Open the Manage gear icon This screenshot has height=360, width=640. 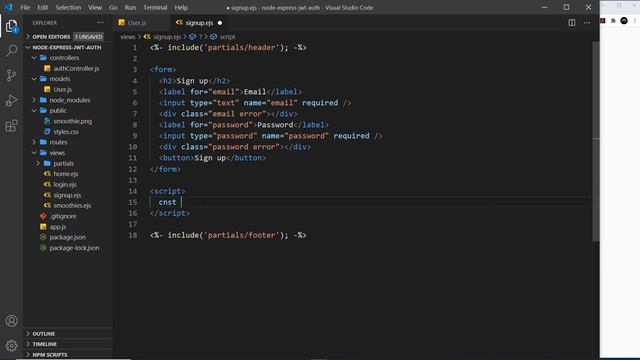click(11, 346)
